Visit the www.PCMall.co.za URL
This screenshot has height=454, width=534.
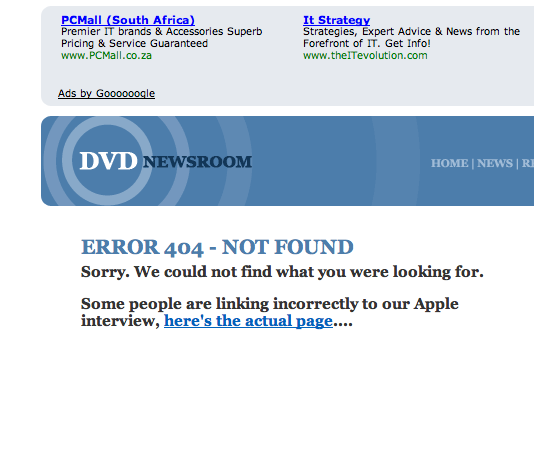(x=106, y=56)
